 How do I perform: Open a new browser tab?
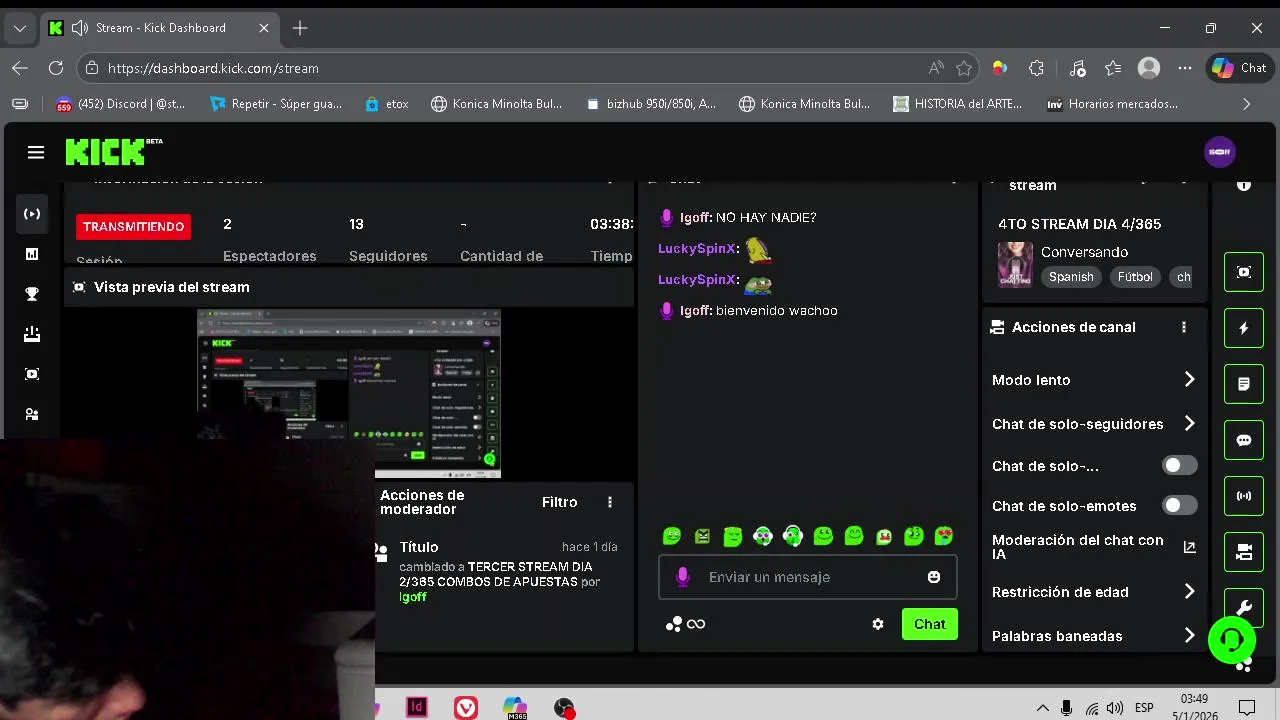(x=300, y=28)
